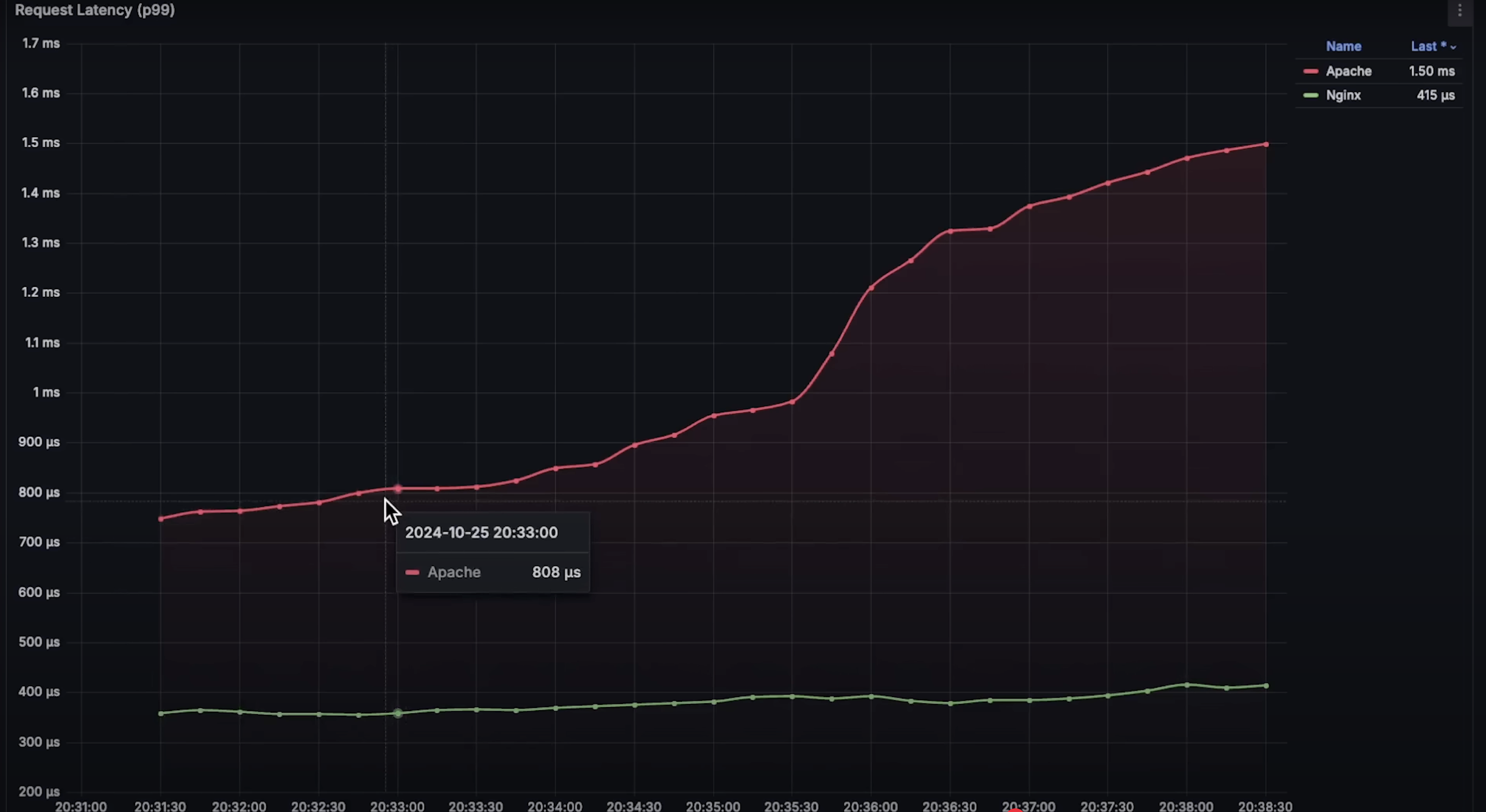Click the Apache 808 µs tooltip row

[x=492, y=572]
